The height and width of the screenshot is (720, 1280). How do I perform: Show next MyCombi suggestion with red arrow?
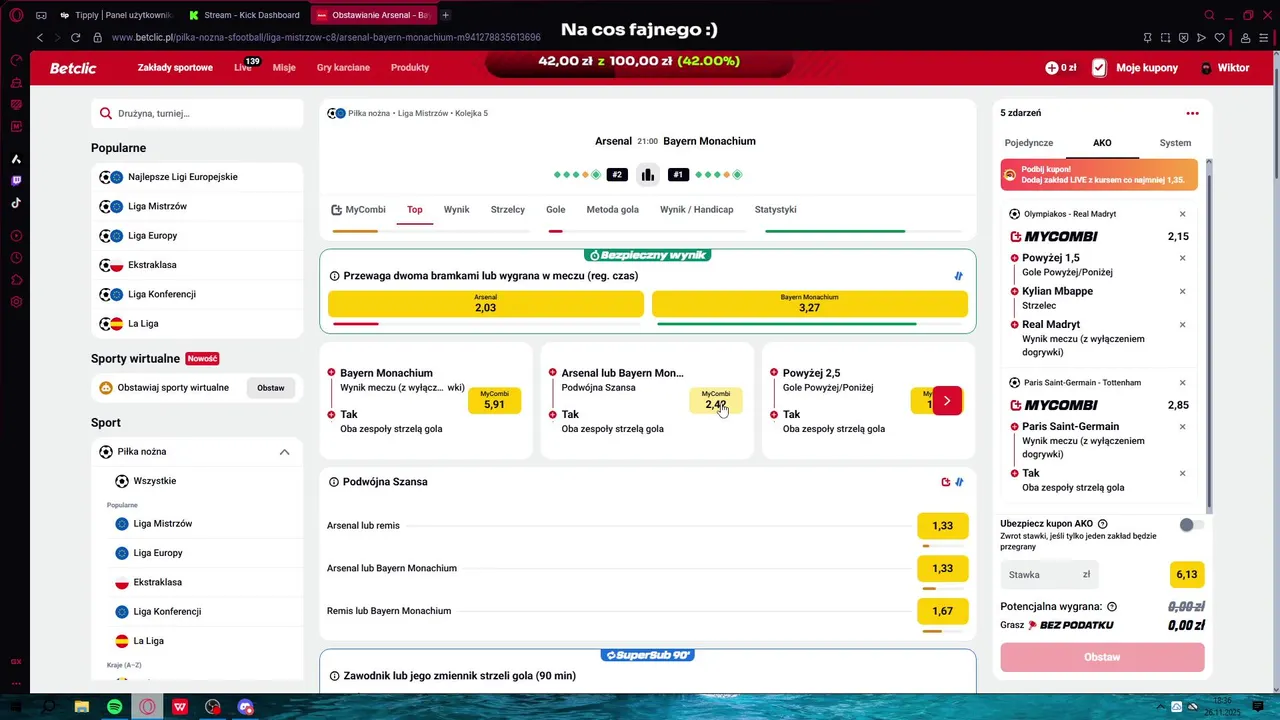pyautogui.click(x=947, y=401)
